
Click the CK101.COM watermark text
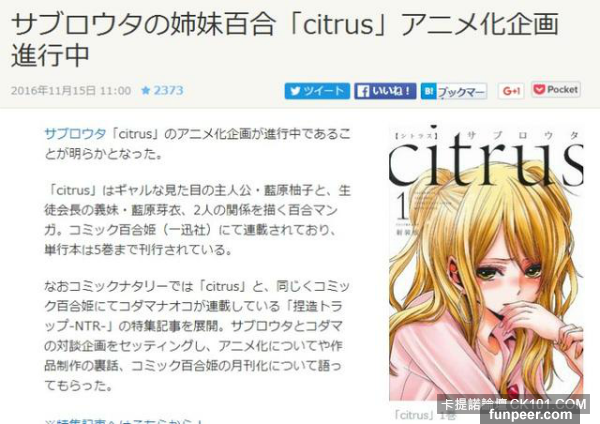coord(547,404)
